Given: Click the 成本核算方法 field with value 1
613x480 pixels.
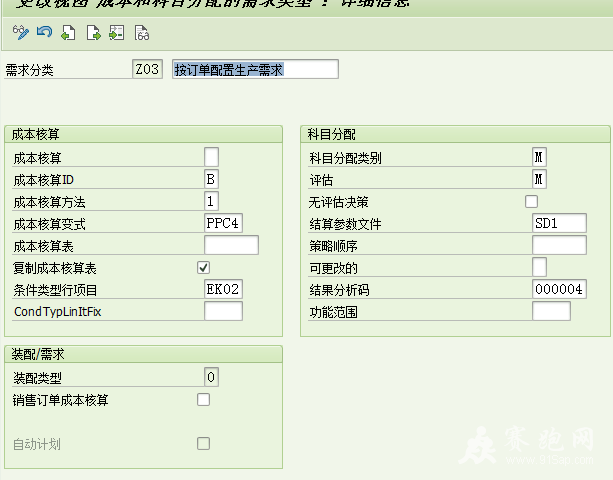Looking at the screenshot, I should pos(211,201).
